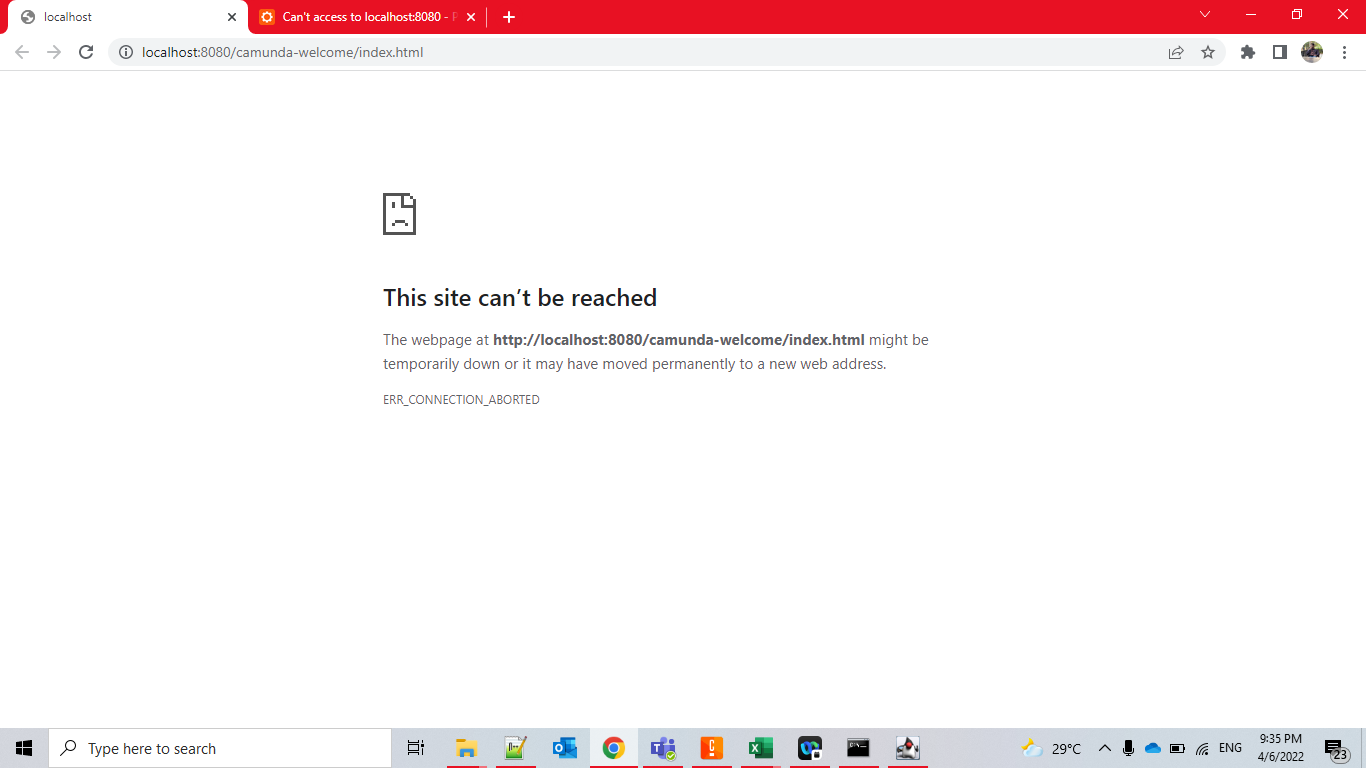Open the weather 29°C widget
The image size is (1366, 768).
tap(1051, 748)
